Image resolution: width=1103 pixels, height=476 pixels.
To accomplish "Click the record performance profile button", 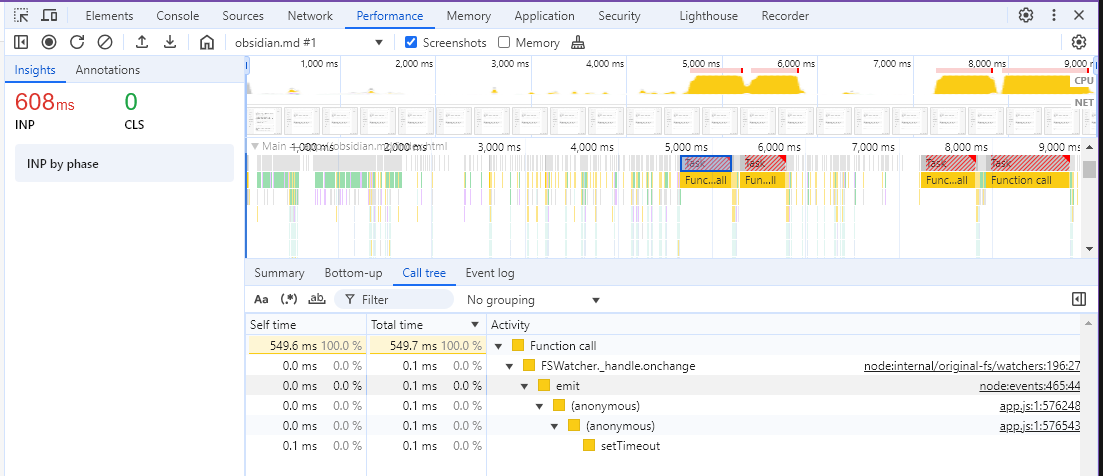I will [49, 42].
